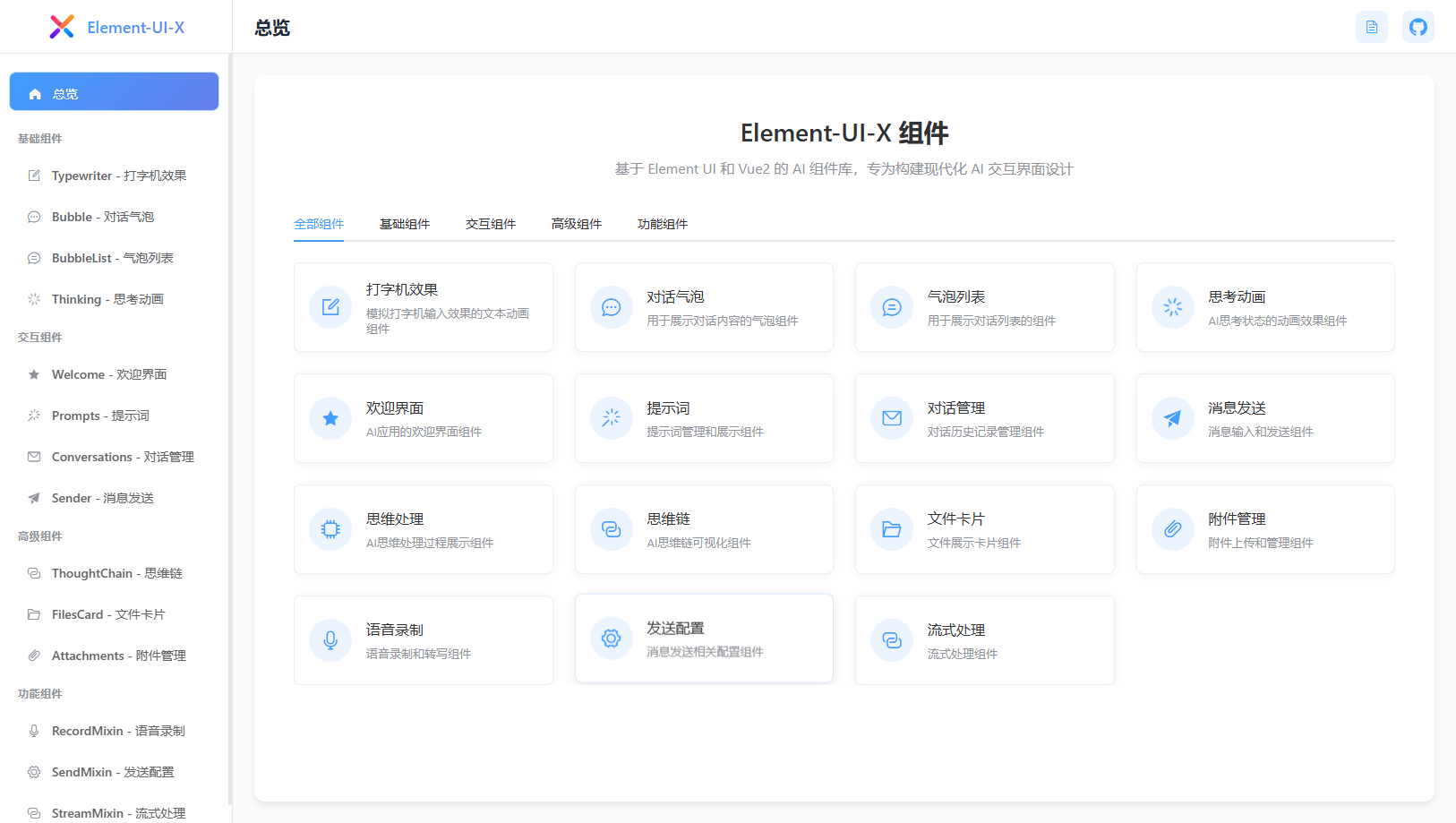Click the 思考动画 card title
This screenshot has width=1456, height=823.
pos(1238,297)
